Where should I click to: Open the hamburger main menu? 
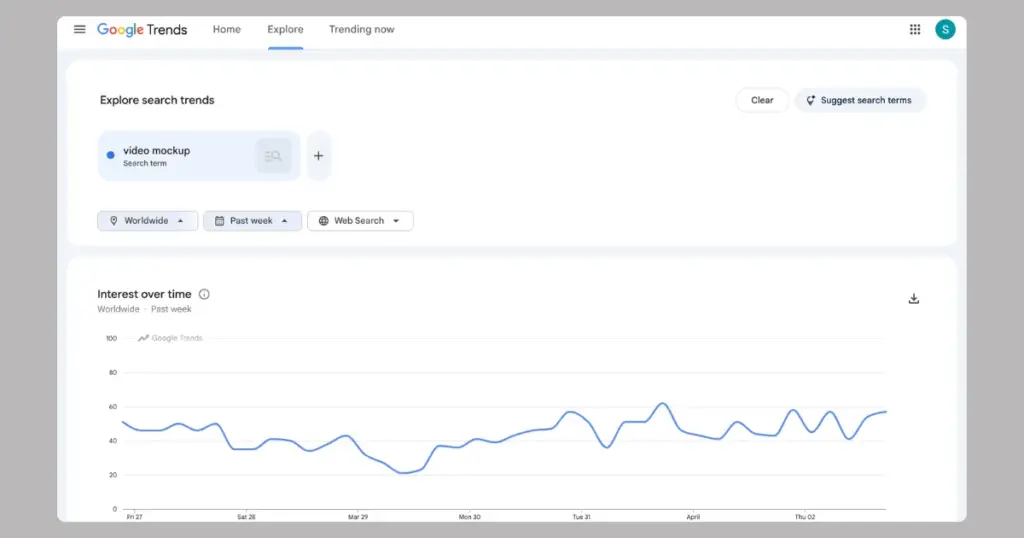pos(80,29)
